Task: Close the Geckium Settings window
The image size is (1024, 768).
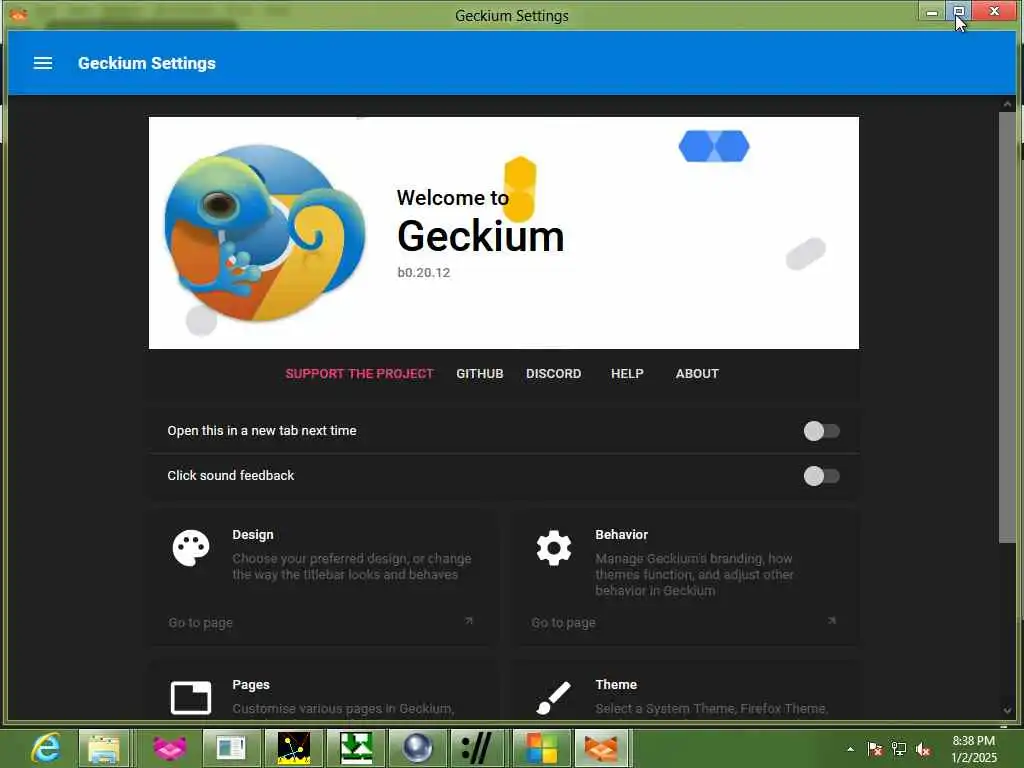Action: coord(995,12)
